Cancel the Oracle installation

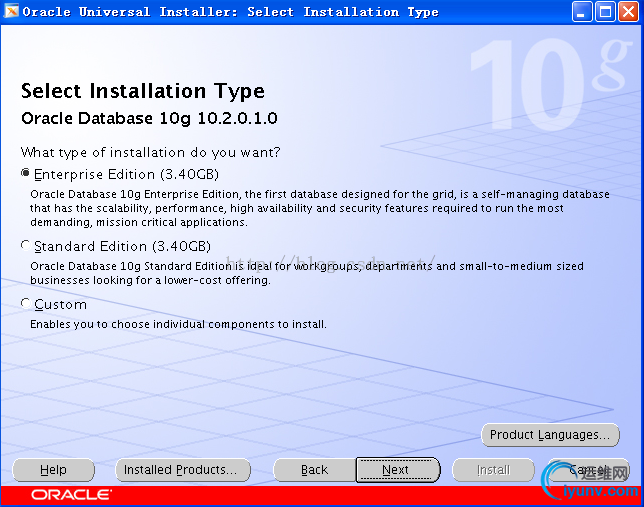click(x=588, y=470)
